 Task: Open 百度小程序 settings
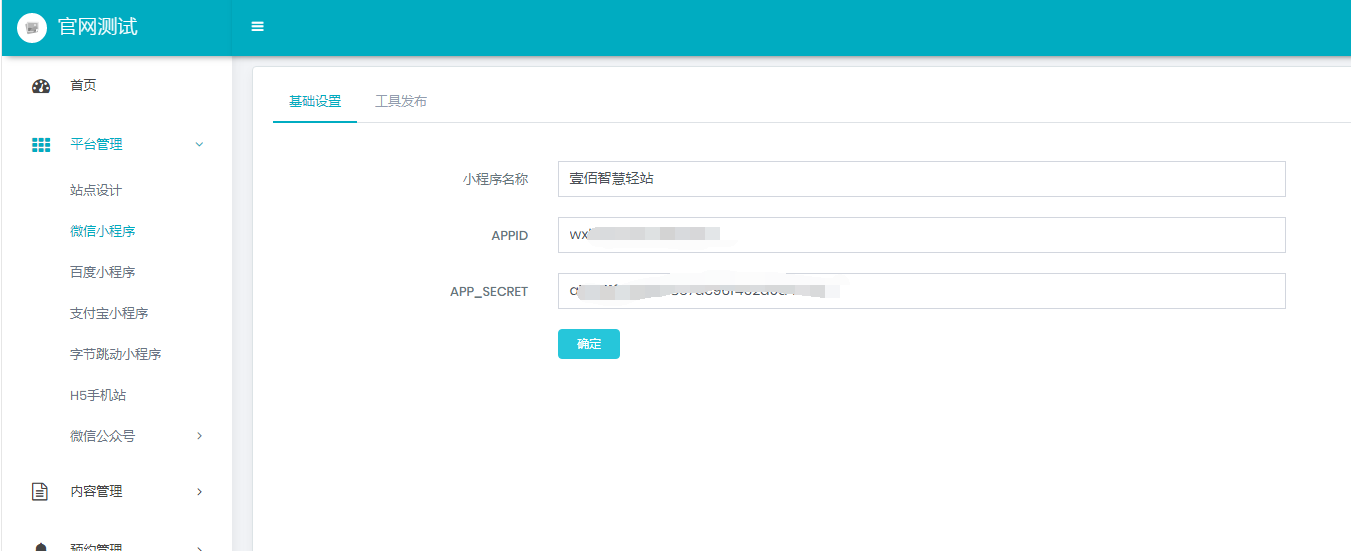pos(102,272)
